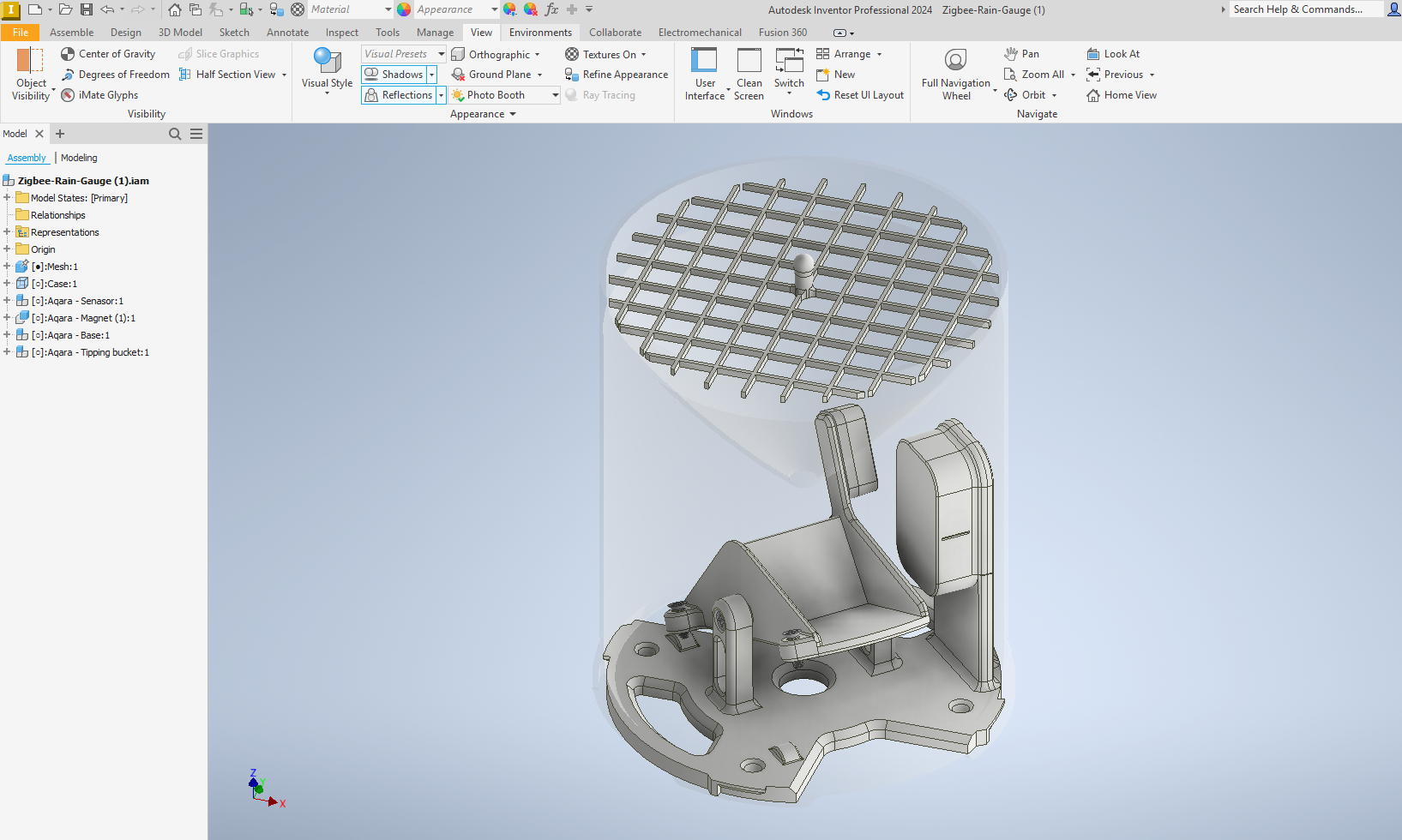Image resolution: width=1402 pixels, height=840 pixels.
Task: Expand the Origin folder
Action: tap(7, 249)
